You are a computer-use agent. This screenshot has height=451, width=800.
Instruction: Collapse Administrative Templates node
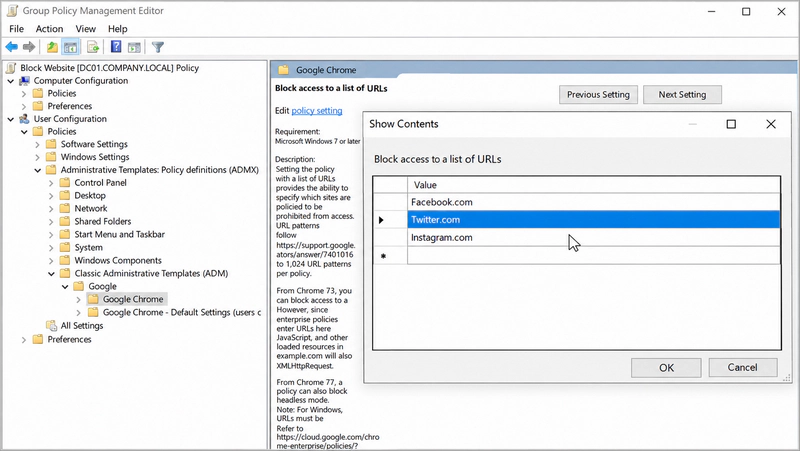(x=37, y=170)
